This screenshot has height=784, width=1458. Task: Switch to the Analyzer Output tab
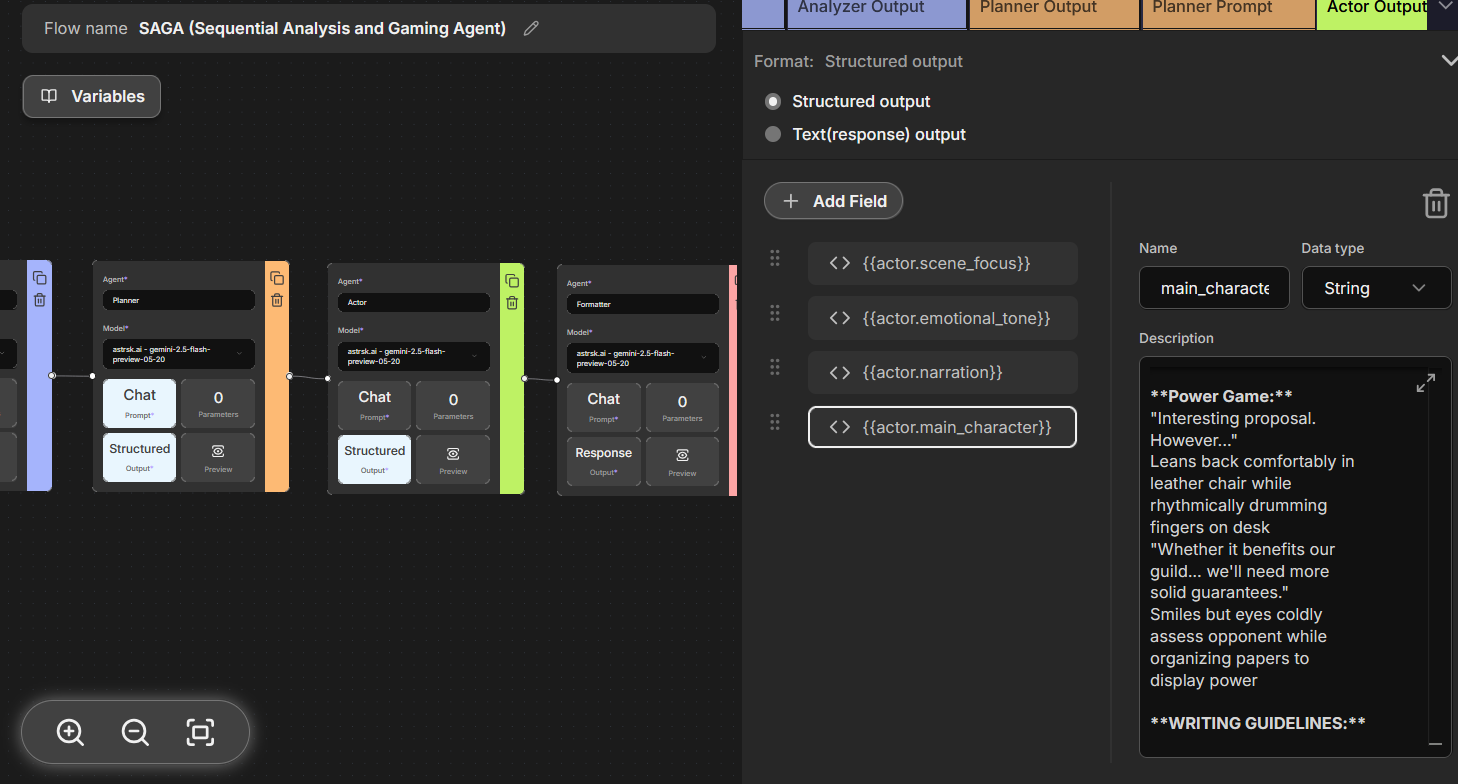tap(876, 12)
